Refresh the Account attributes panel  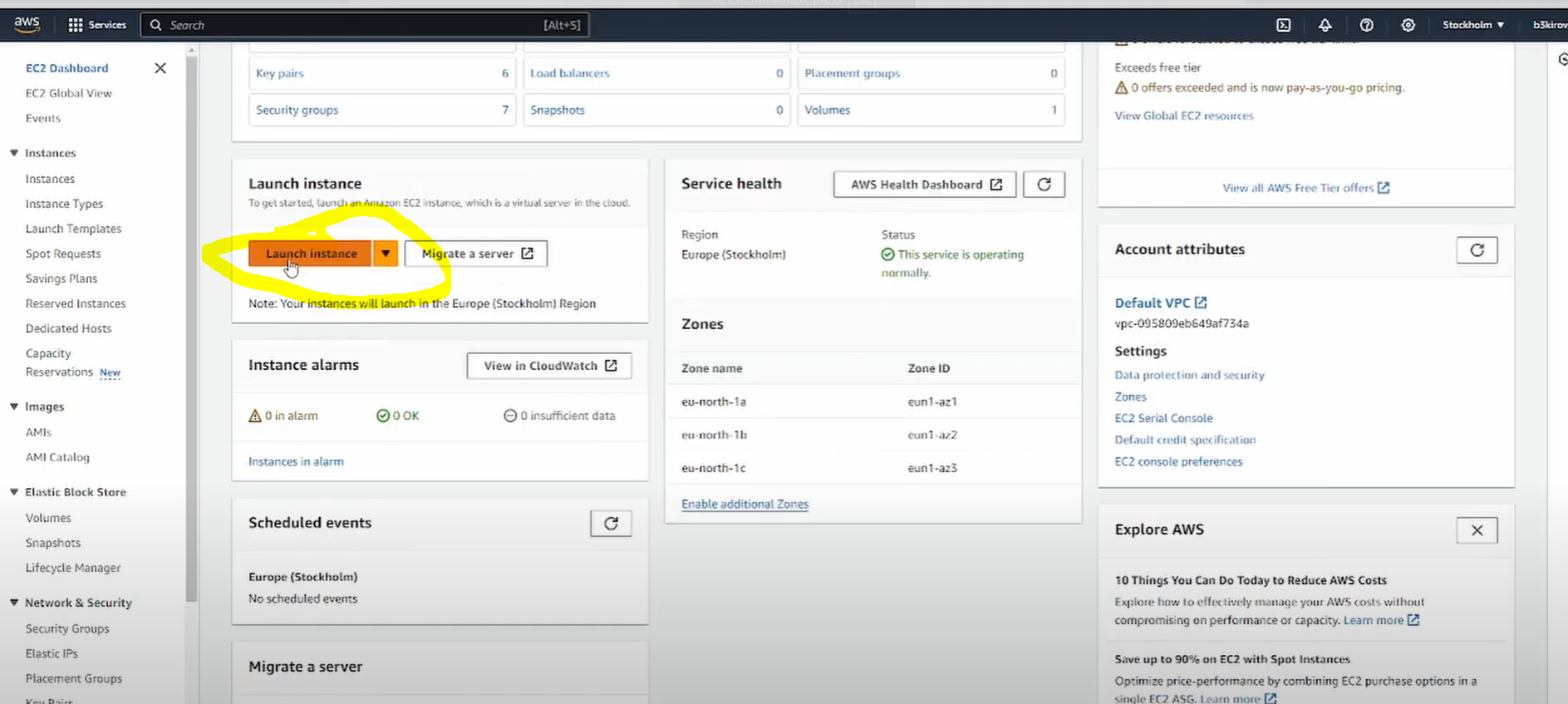(x=1477, y=250)
